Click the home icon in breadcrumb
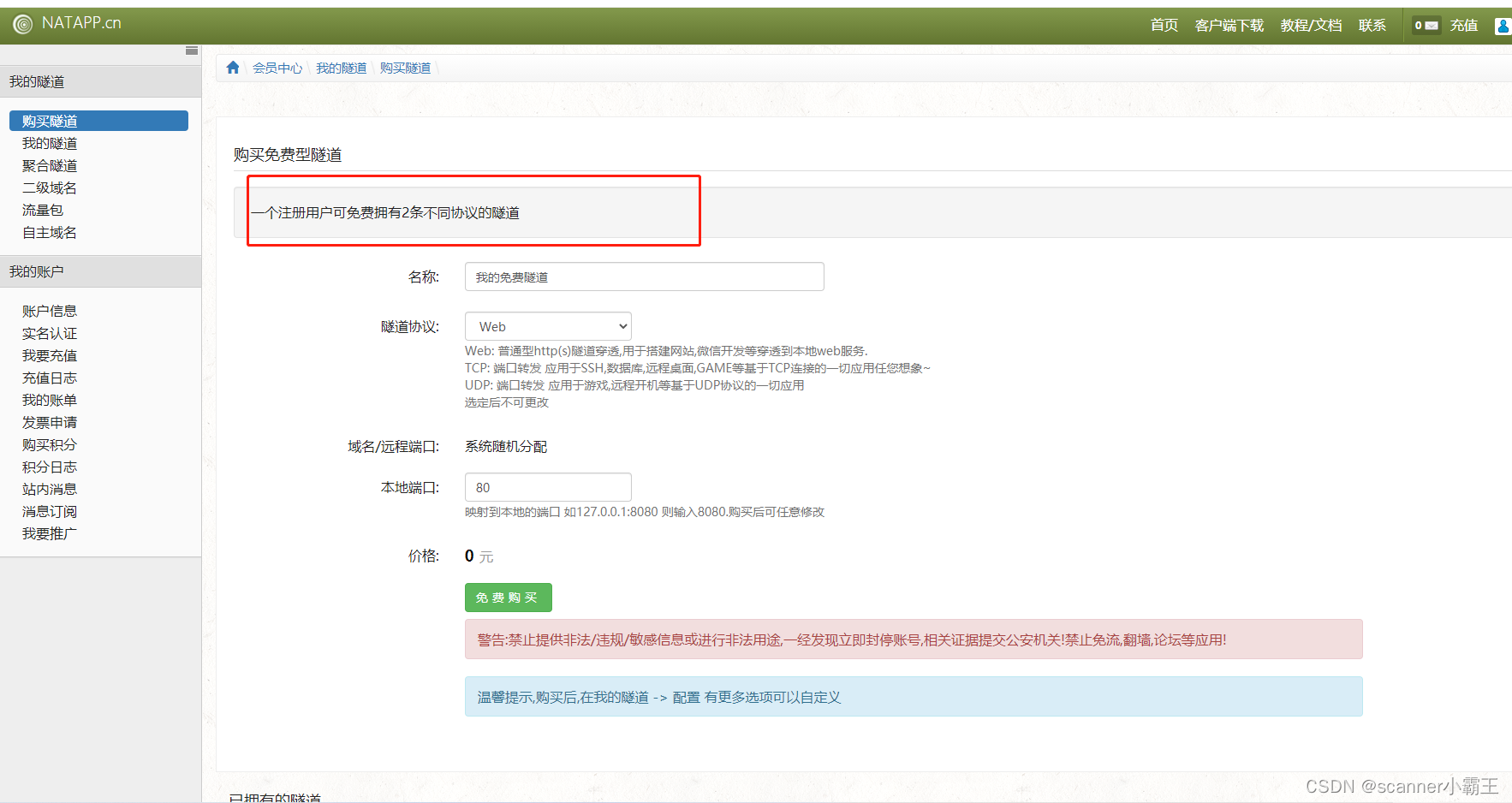The image size is (1512, 803). [233, 67]
